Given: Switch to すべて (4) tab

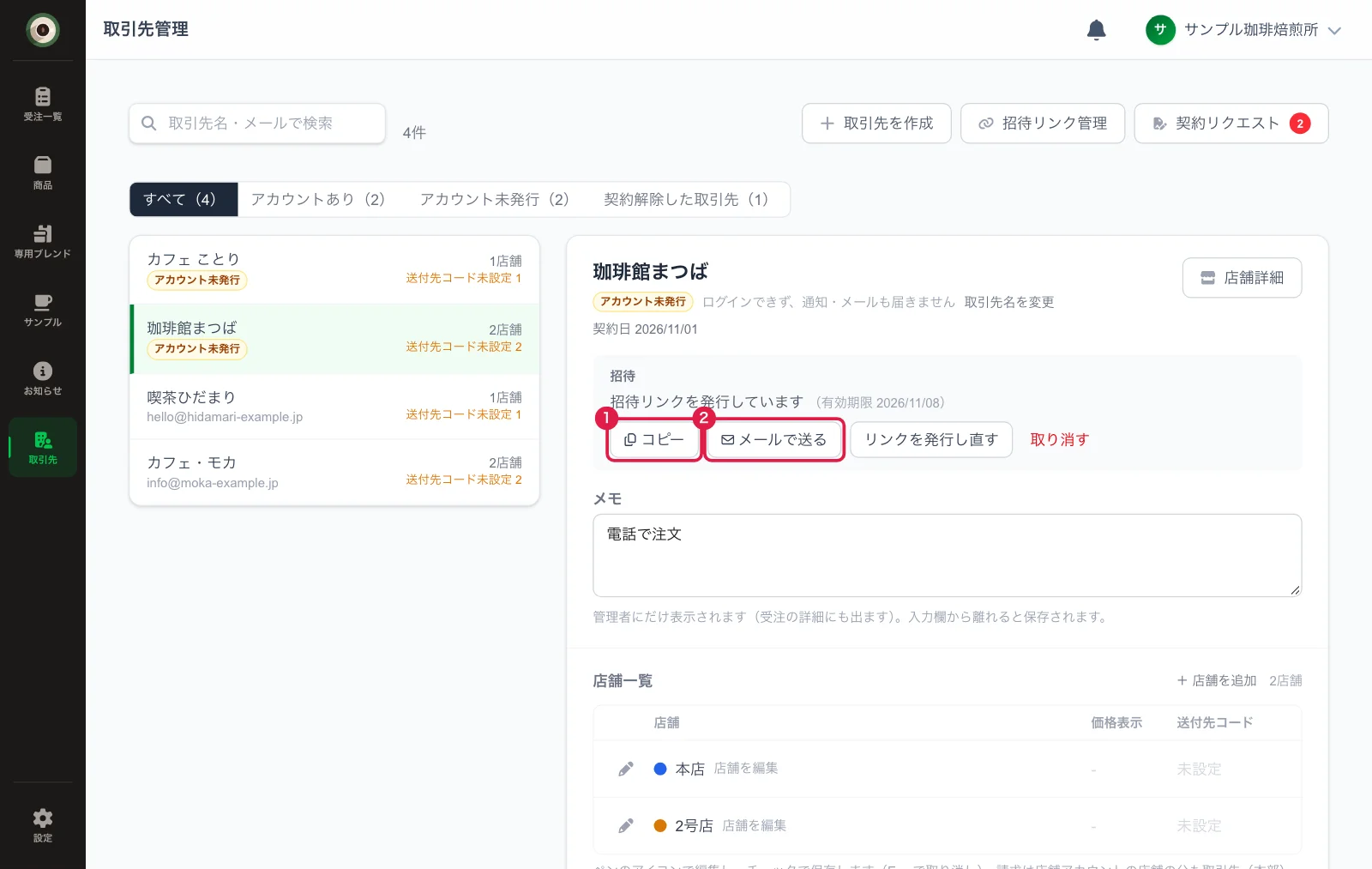Looking at the screenshot, I should [x=184, y=199].
